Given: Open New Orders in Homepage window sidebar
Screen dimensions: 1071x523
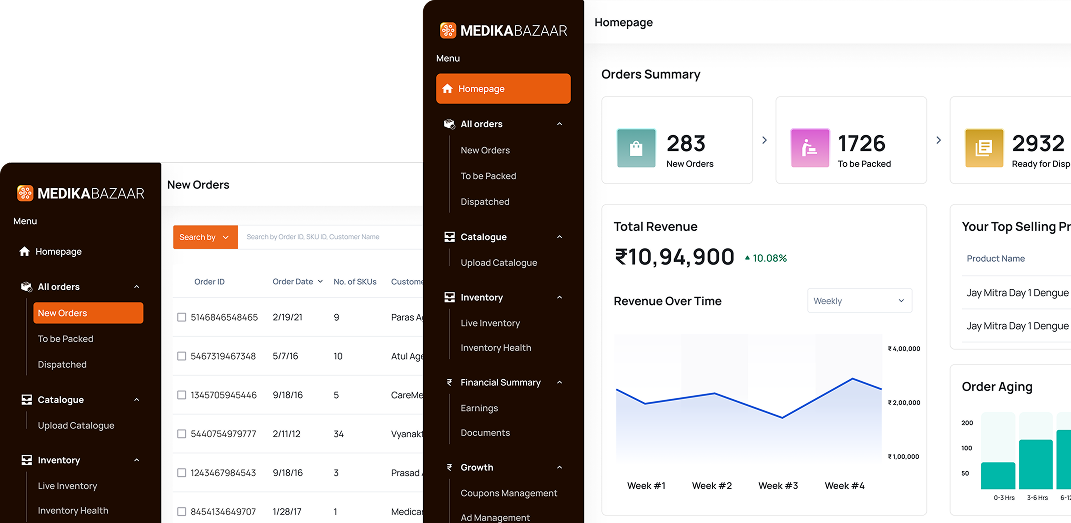Looking at the screenshot, I should coord(485,150).
